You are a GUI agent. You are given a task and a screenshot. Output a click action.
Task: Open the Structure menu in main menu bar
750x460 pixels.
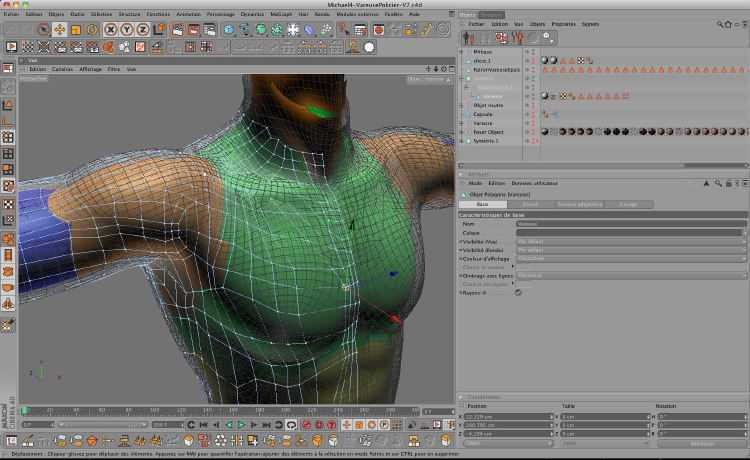pyautogui.click(x=129, y=14)
